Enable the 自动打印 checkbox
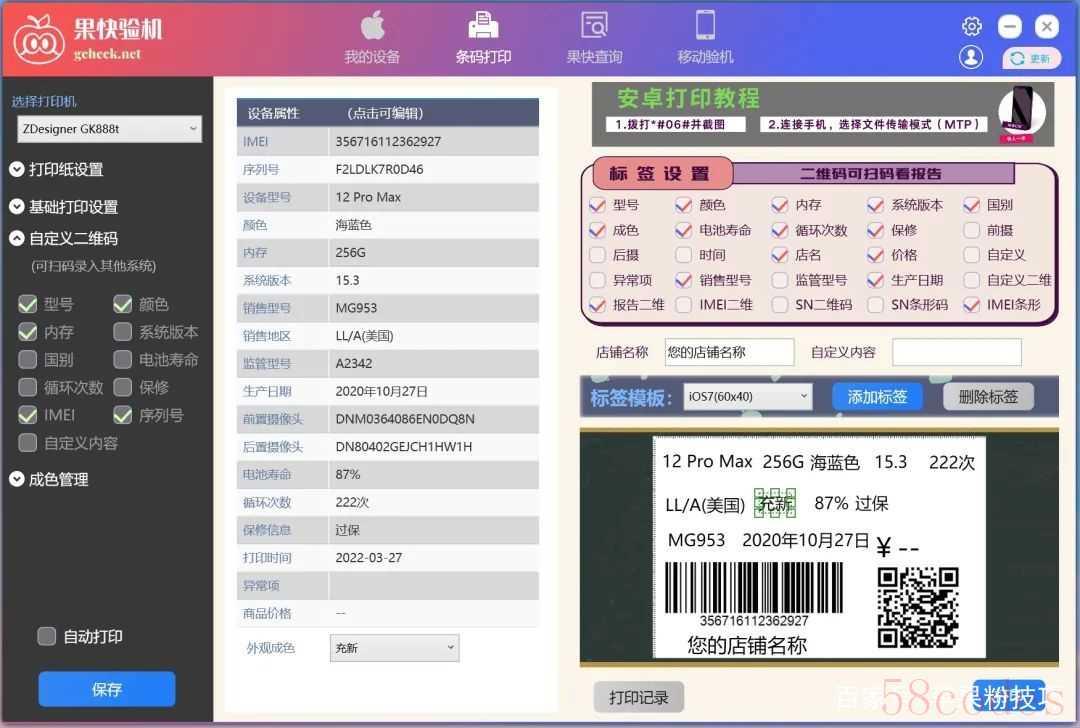Viewport: 1080px width, 728px height. coord(46,636)
